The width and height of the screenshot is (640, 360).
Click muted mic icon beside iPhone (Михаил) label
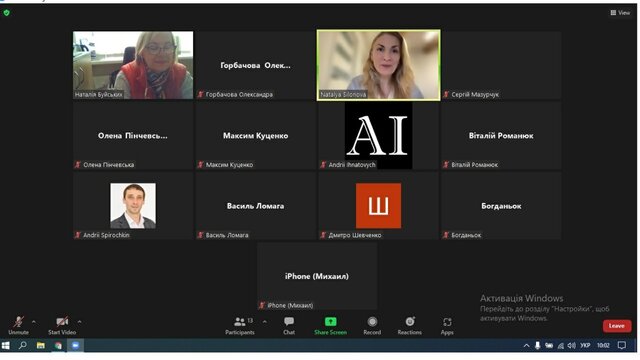[262, 305]
